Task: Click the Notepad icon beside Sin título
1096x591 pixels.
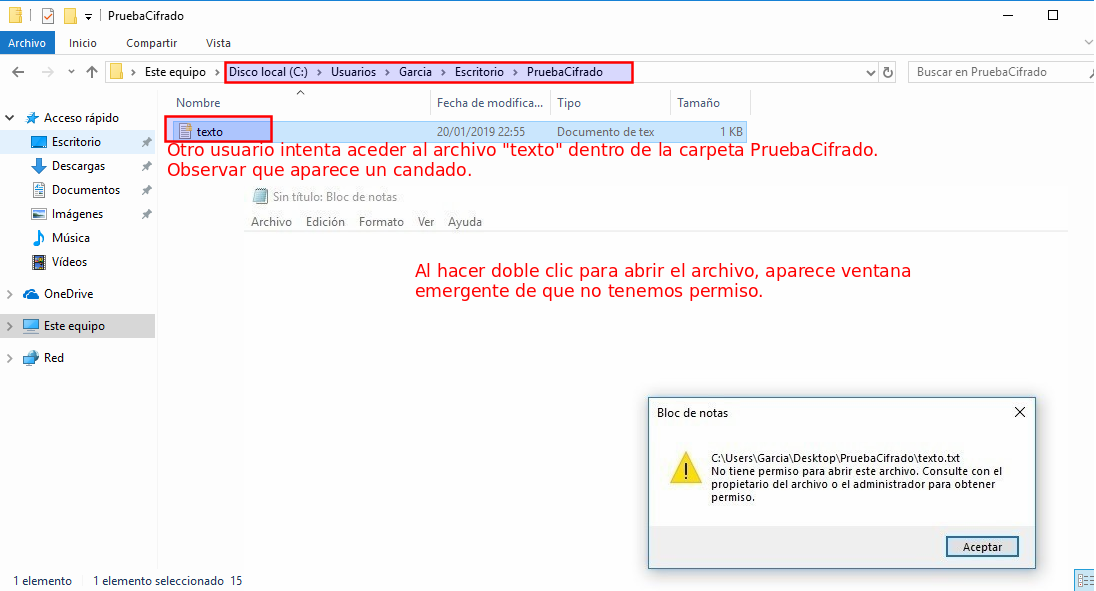Action: click(260, 197)
